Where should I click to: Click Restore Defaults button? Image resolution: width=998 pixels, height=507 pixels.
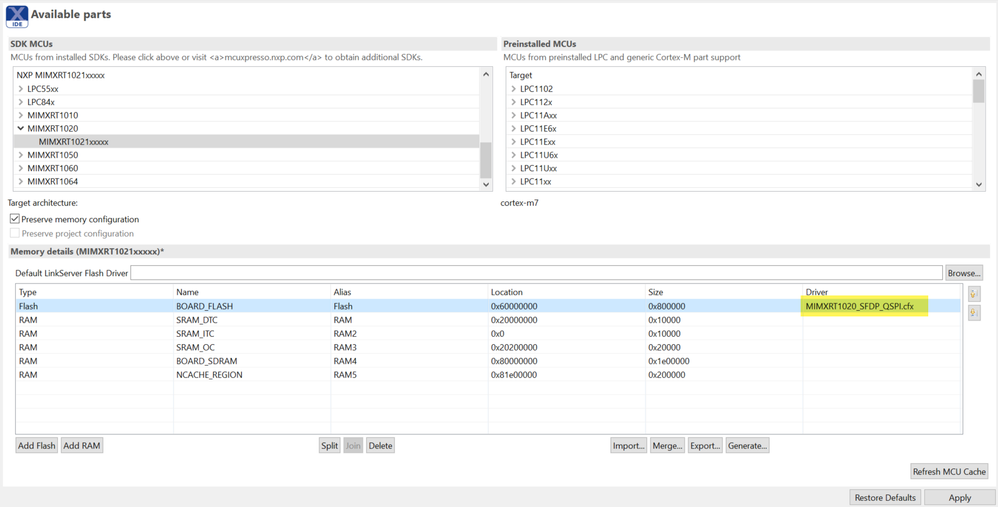[885, 497]
